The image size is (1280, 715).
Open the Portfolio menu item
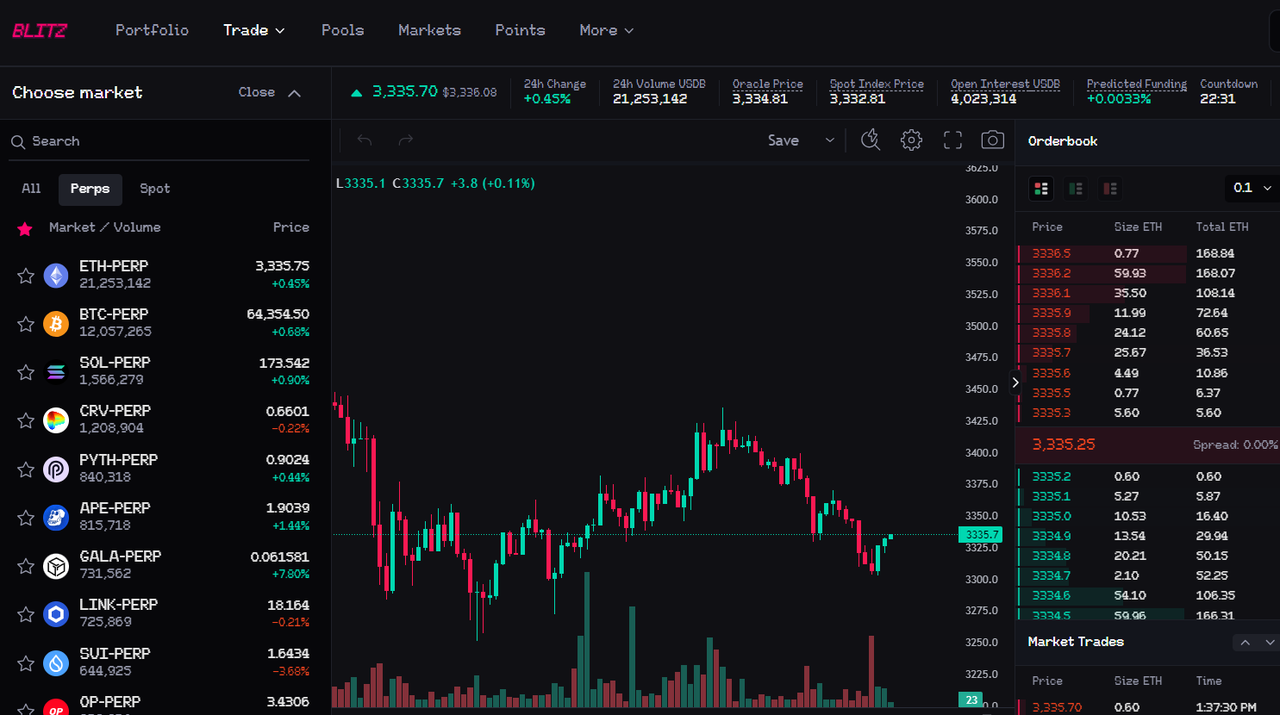[x=152, y=30]
